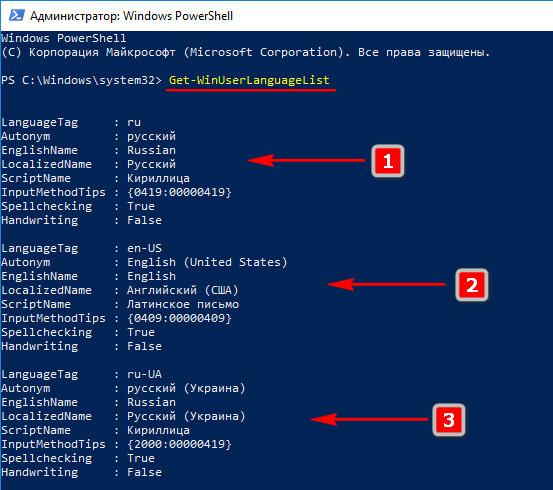Click the ScriptName 'Латинское письмо' text
This screenshot has height=490, width=553.
point(183,304)
